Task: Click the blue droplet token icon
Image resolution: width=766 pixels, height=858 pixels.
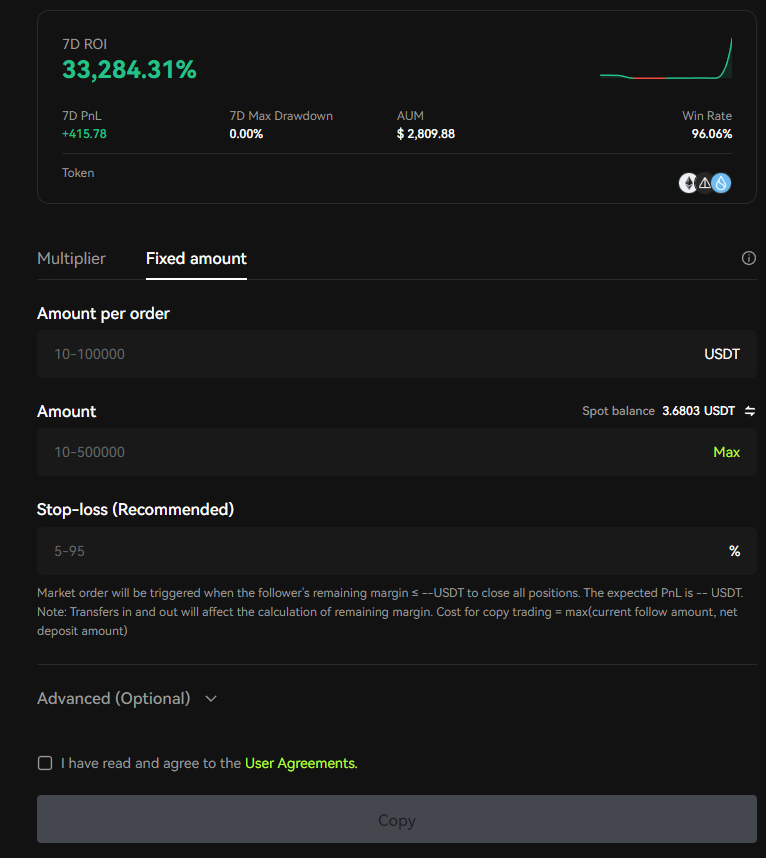Action: coord(721,183)
